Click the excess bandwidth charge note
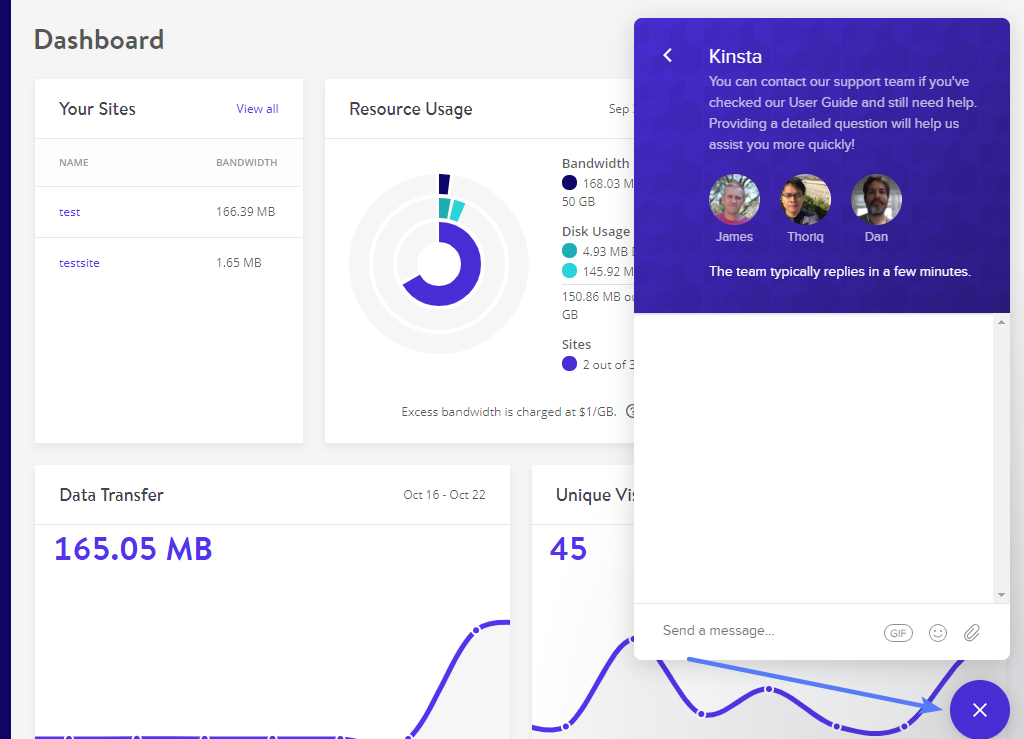 click(509, 412)
